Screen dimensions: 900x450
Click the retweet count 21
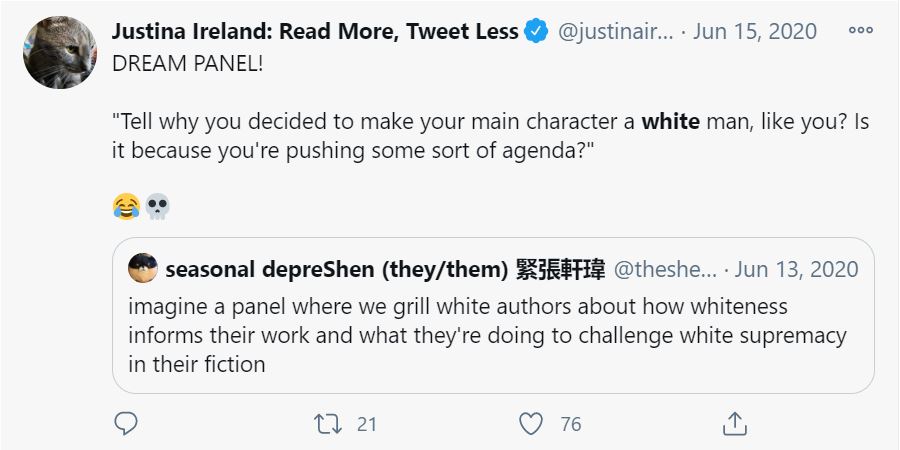(366, 424)
